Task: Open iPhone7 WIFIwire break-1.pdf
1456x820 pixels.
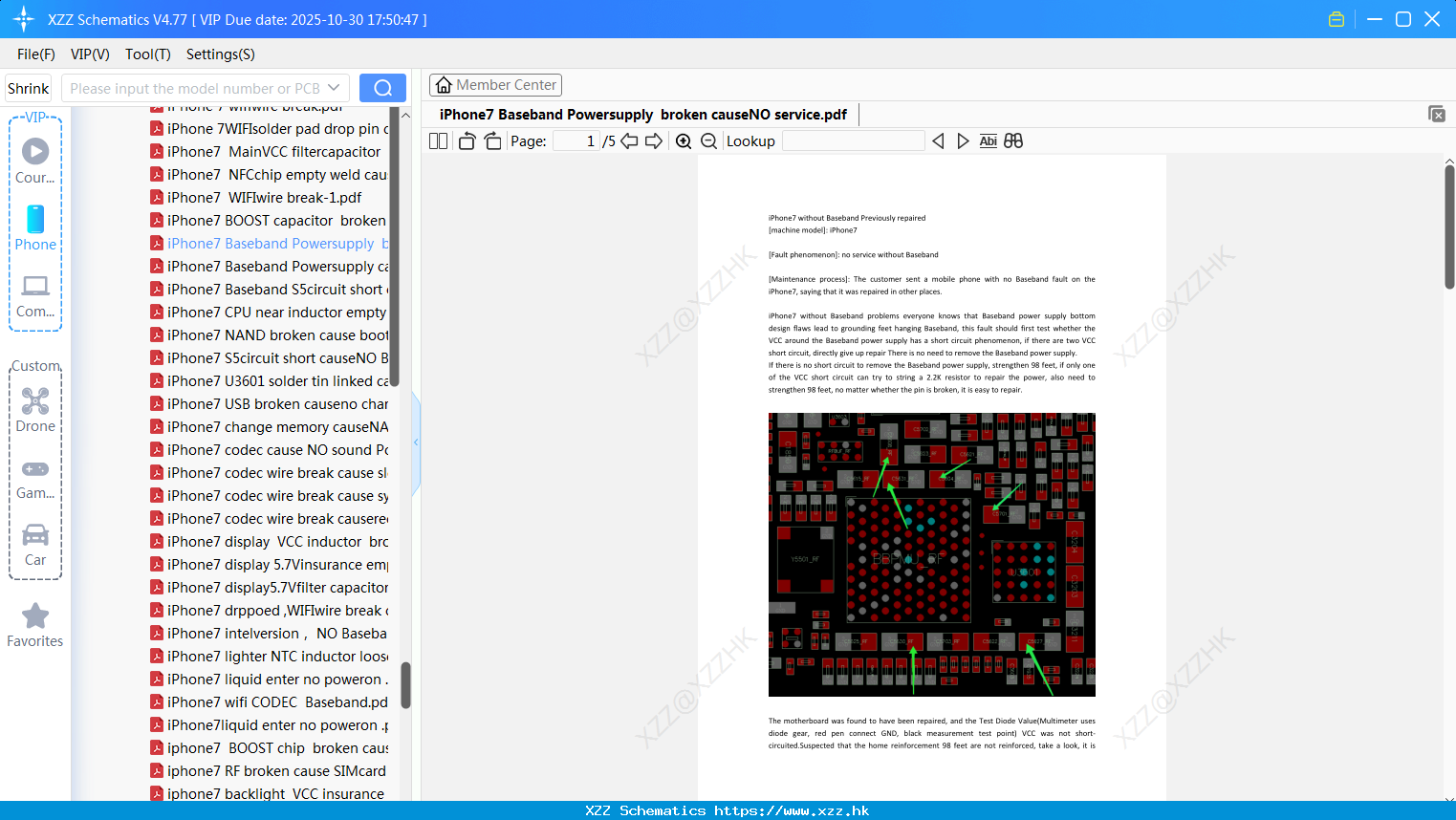Action: (256, 198)
